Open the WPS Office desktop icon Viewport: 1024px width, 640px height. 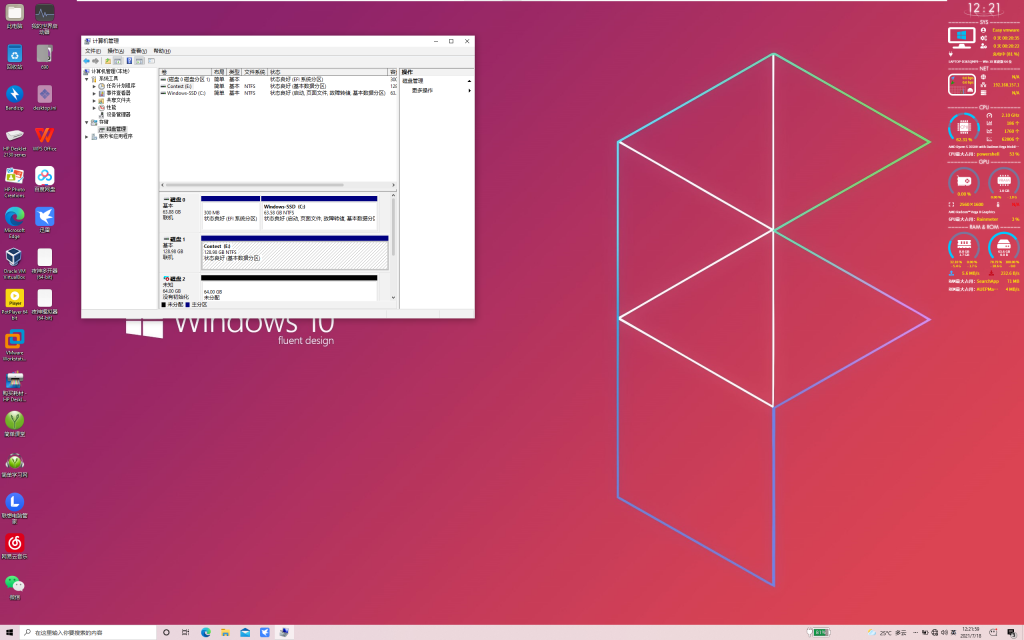44,138
